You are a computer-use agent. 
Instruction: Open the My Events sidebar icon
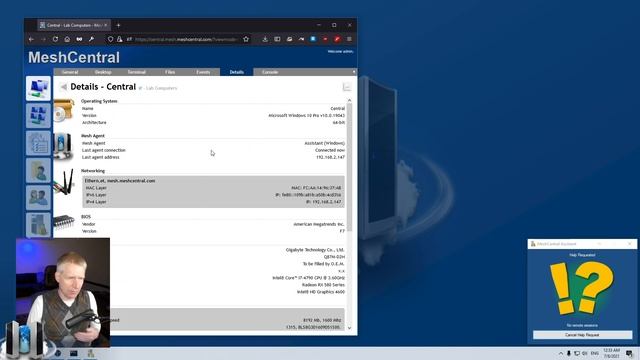click(38, 143)
